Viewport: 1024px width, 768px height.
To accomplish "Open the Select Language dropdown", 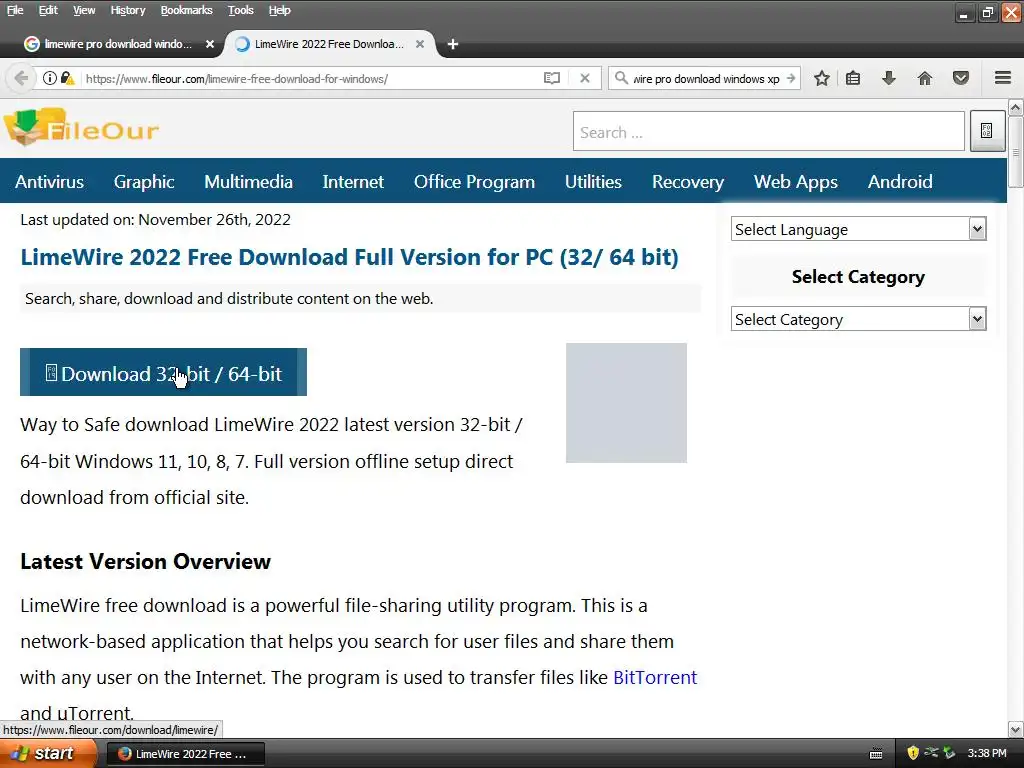I will coord(858,229).
